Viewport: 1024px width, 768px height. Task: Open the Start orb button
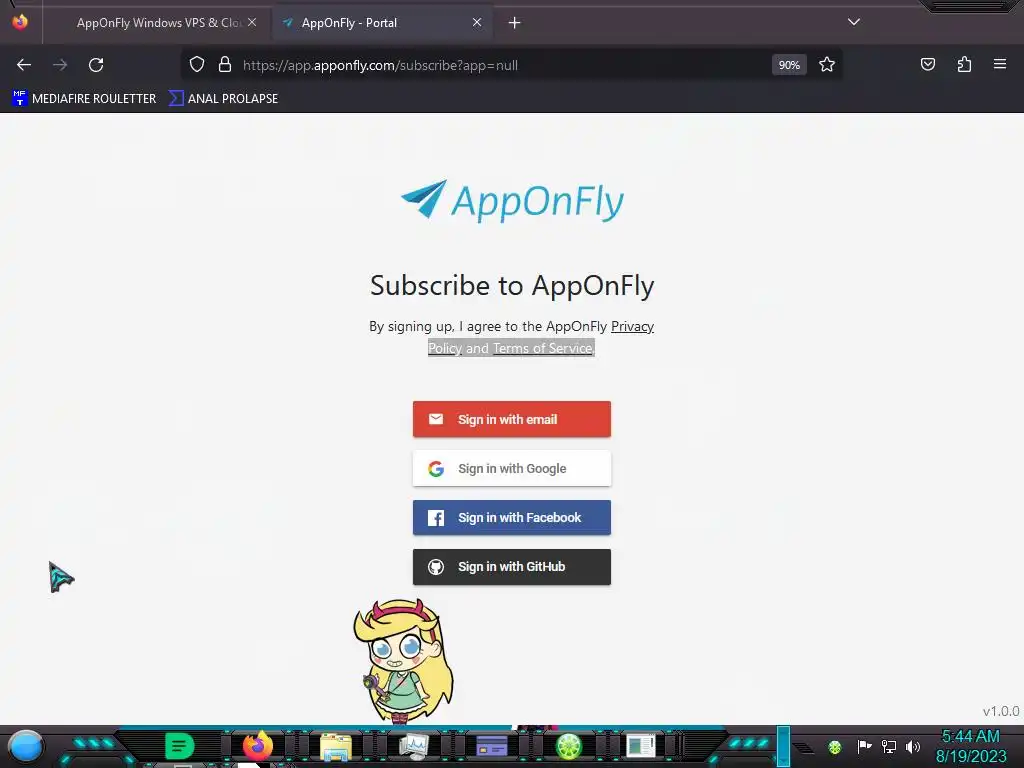[x=26, y=747]
